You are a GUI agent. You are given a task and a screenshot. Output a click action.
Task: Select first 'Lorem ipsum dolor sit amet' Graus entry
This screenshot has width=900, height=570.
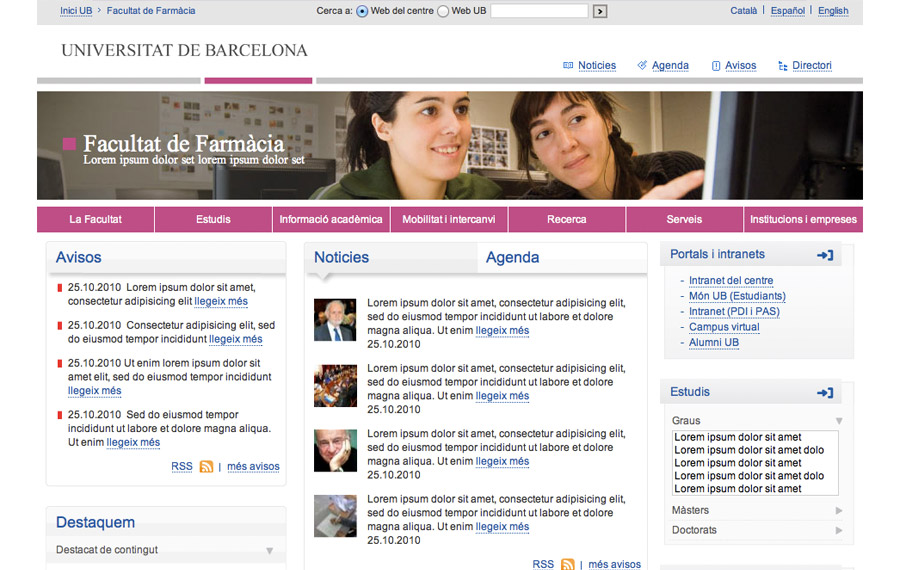(x=738, y=437)
